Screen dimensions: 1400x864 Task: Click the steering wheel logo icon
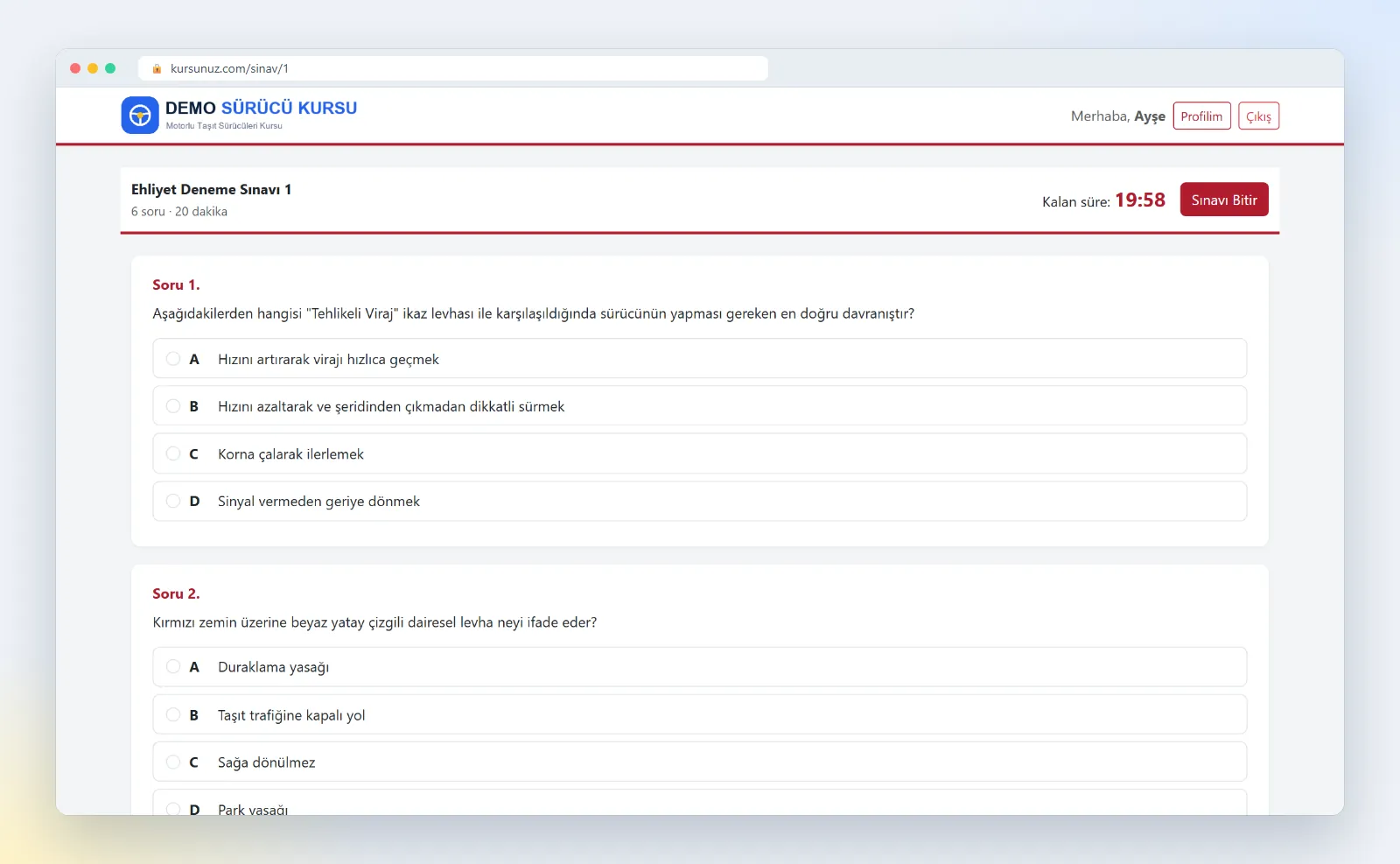pos(140,116)
